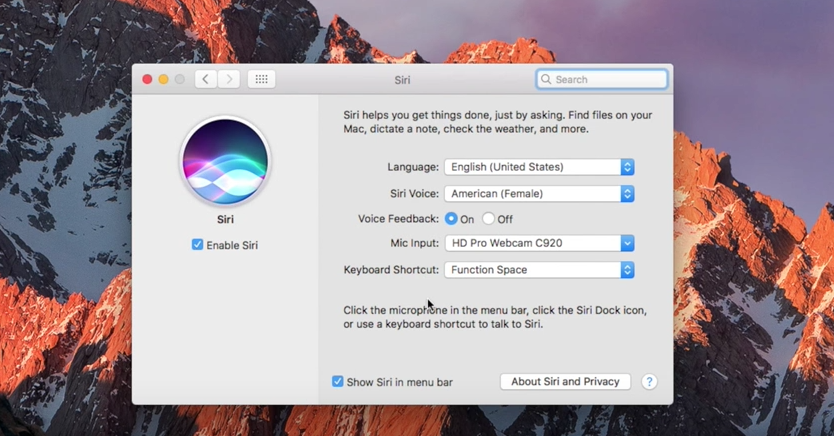Click the Language: label
This screenshot has height=436, width=834.
pyautogui.click(x=413, y=167)
